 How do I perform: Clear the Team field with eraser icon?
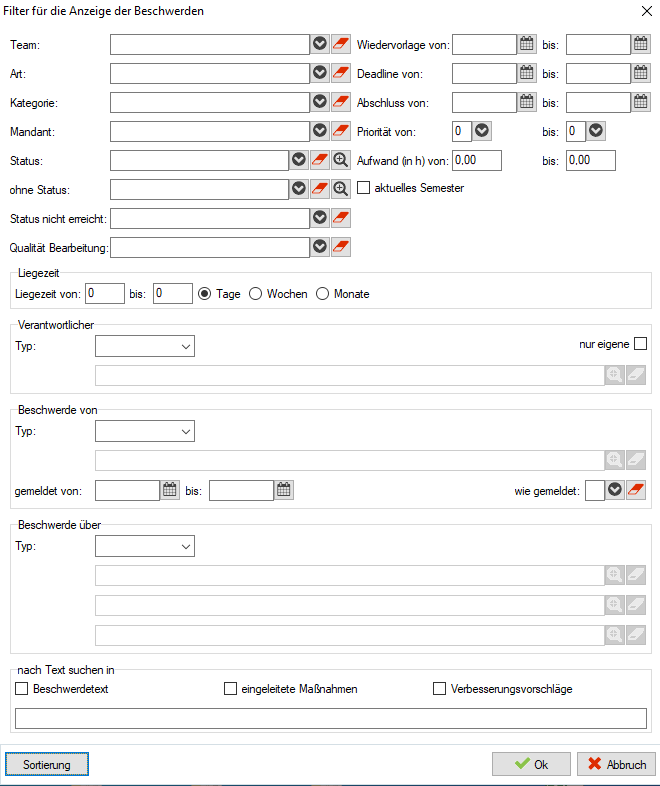(x=341, y=44)
